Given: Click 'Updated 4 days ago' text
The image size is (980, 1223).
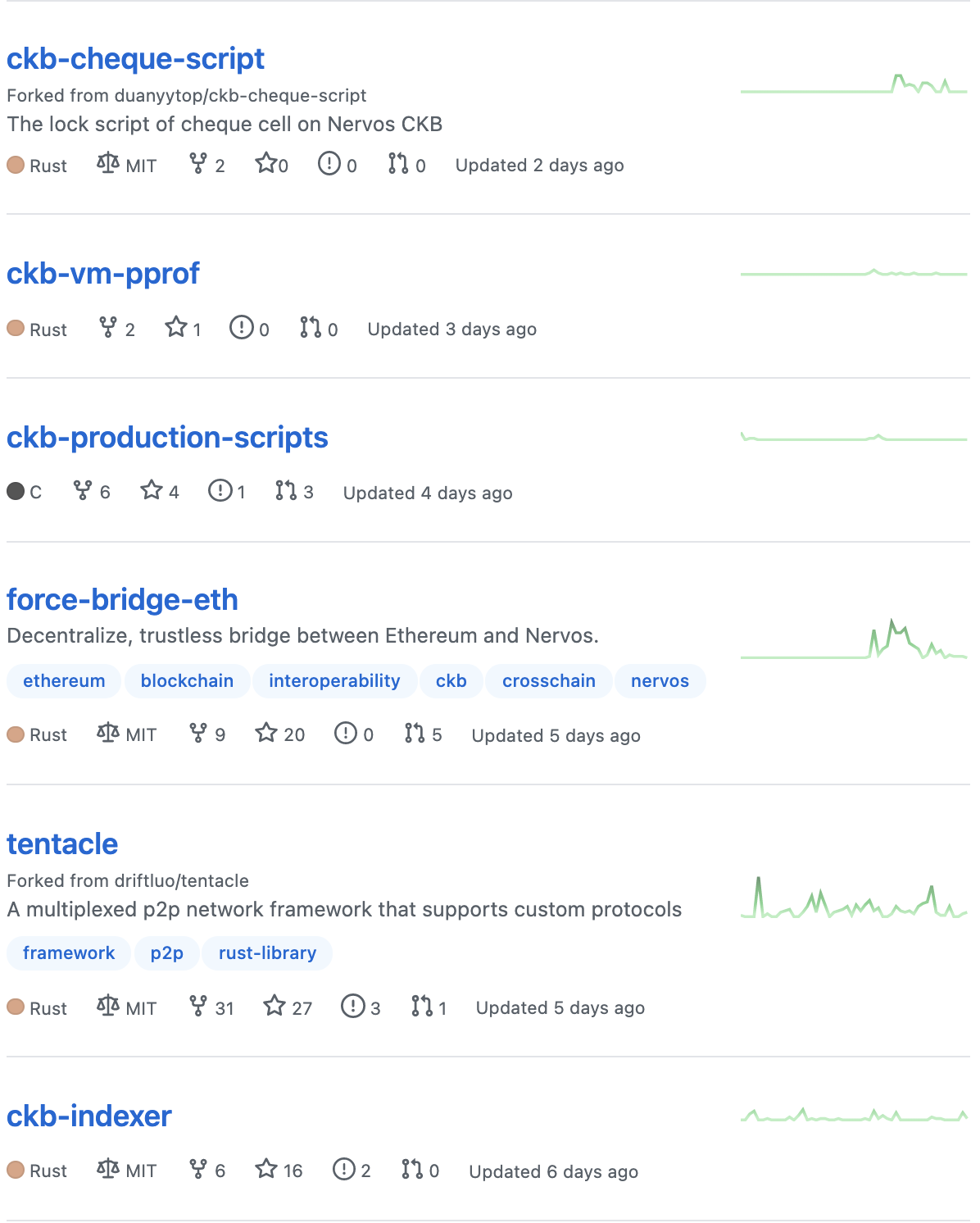Looking at the screenshot, I should point(428,493).
